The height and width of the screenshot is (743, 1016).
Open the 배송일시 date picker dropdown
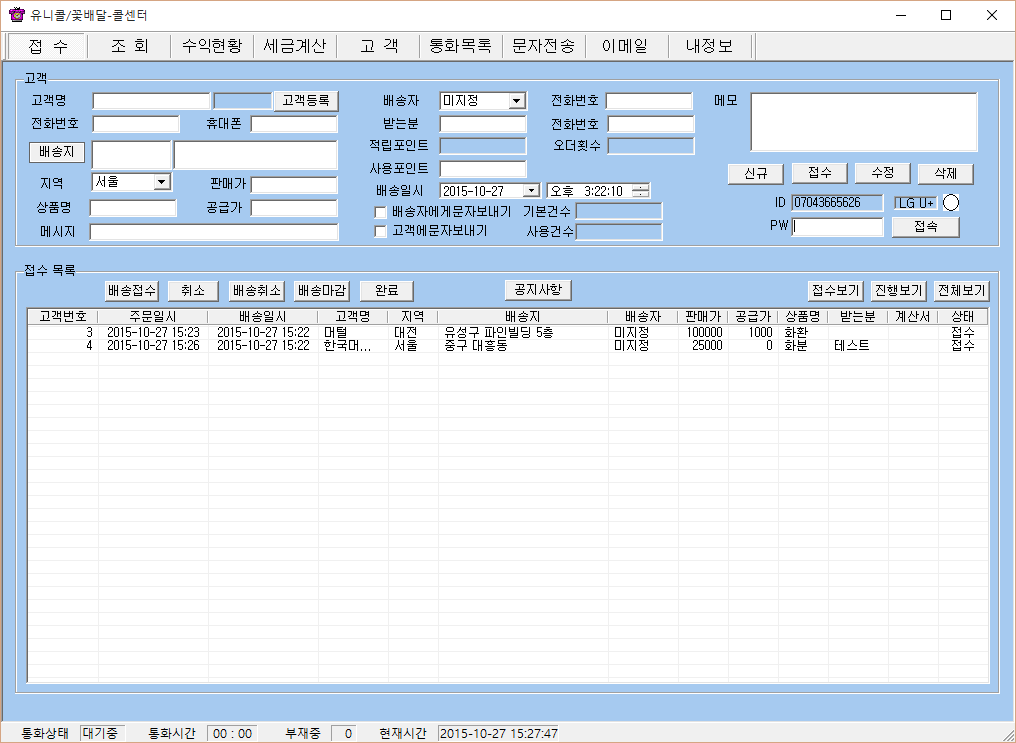(531, 191)
